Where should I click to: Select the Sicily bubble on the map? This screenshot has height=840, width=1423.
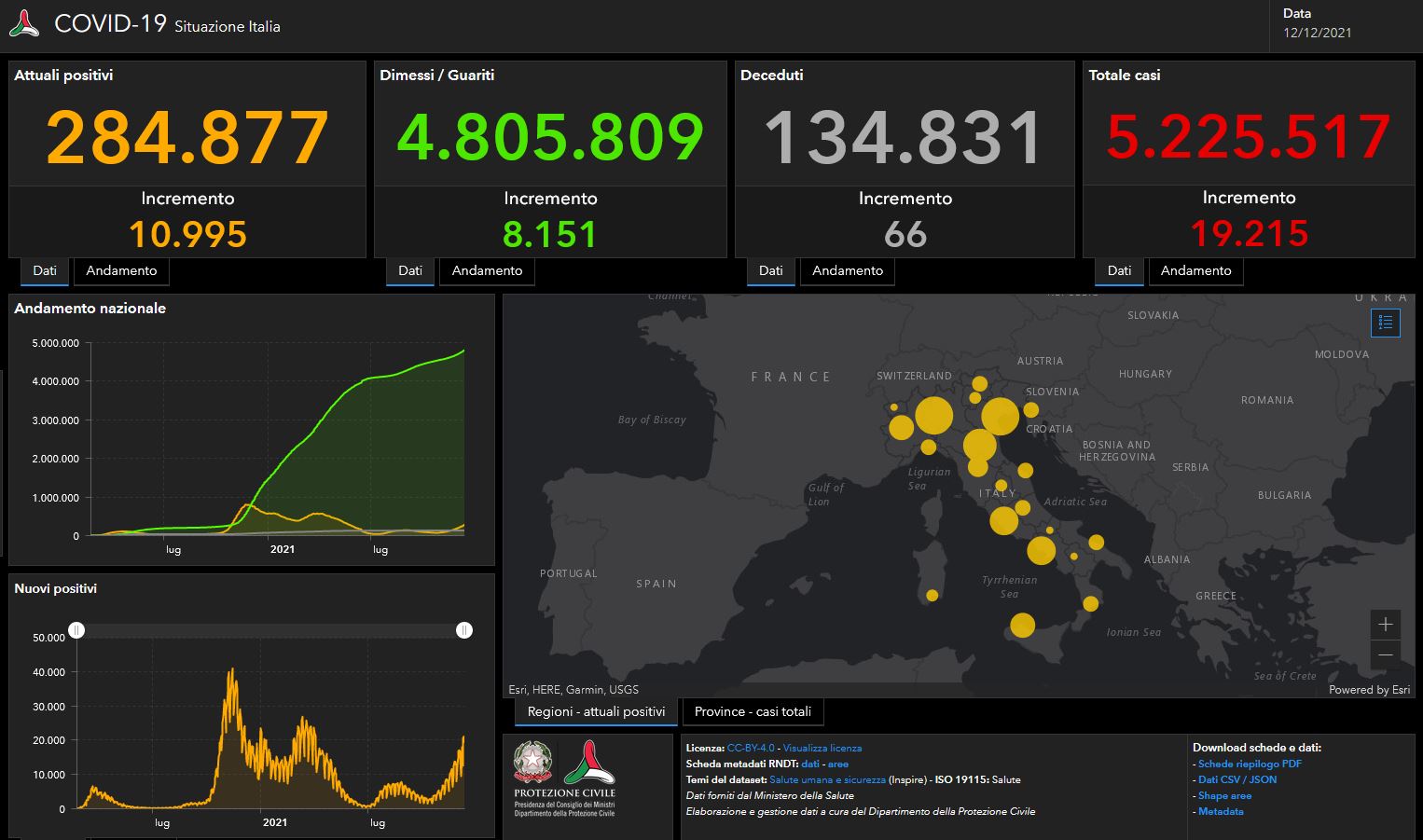(1023, 626)
